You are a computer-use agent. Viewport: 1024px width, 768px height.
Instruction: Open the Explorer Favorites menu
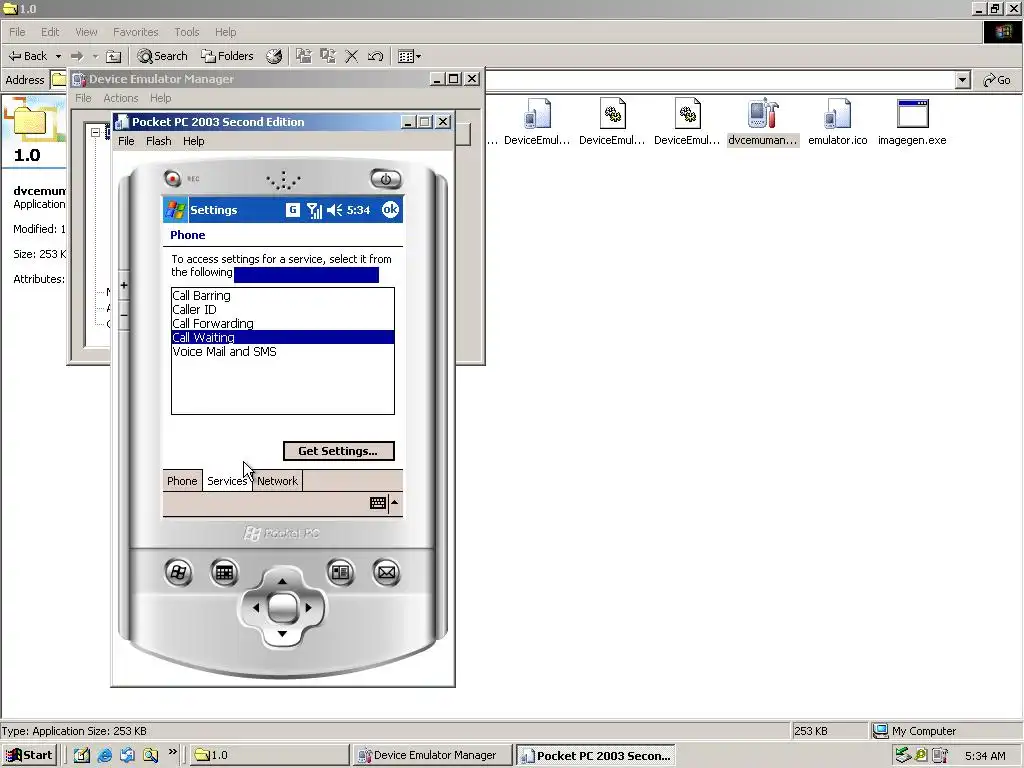(x=135, y=32)
